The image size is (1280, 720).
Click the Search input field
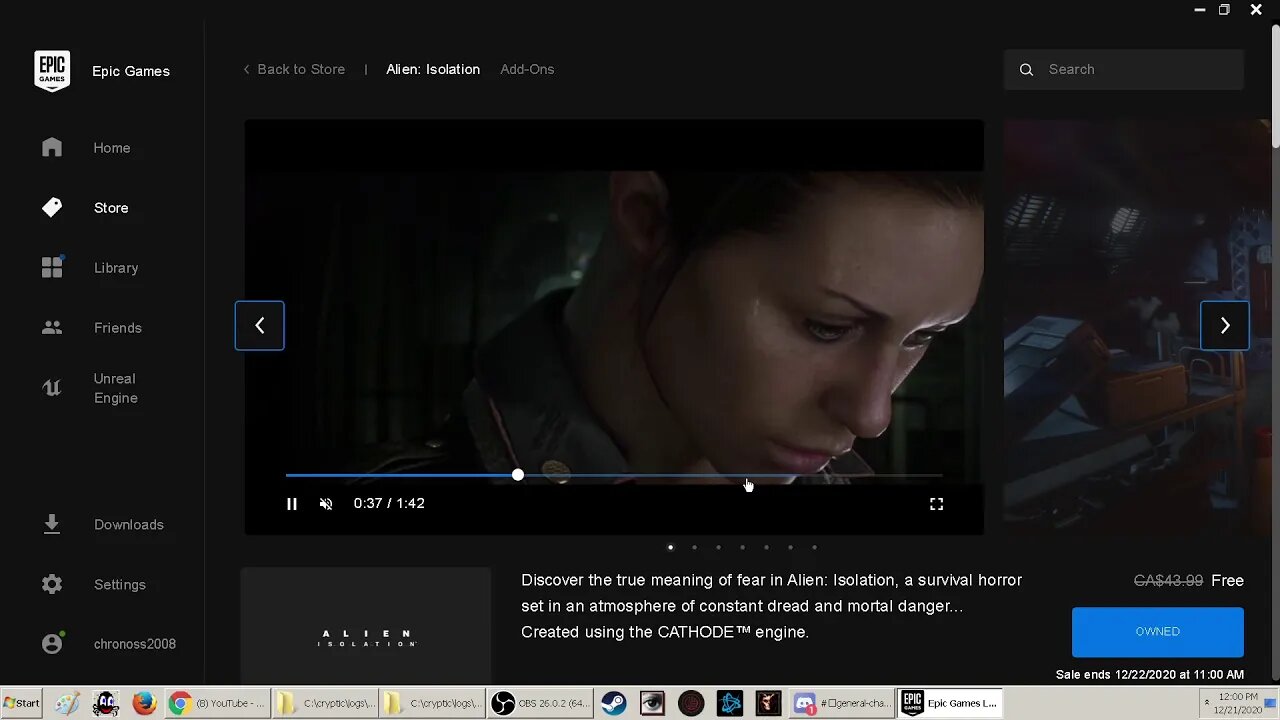[1124, 69]
